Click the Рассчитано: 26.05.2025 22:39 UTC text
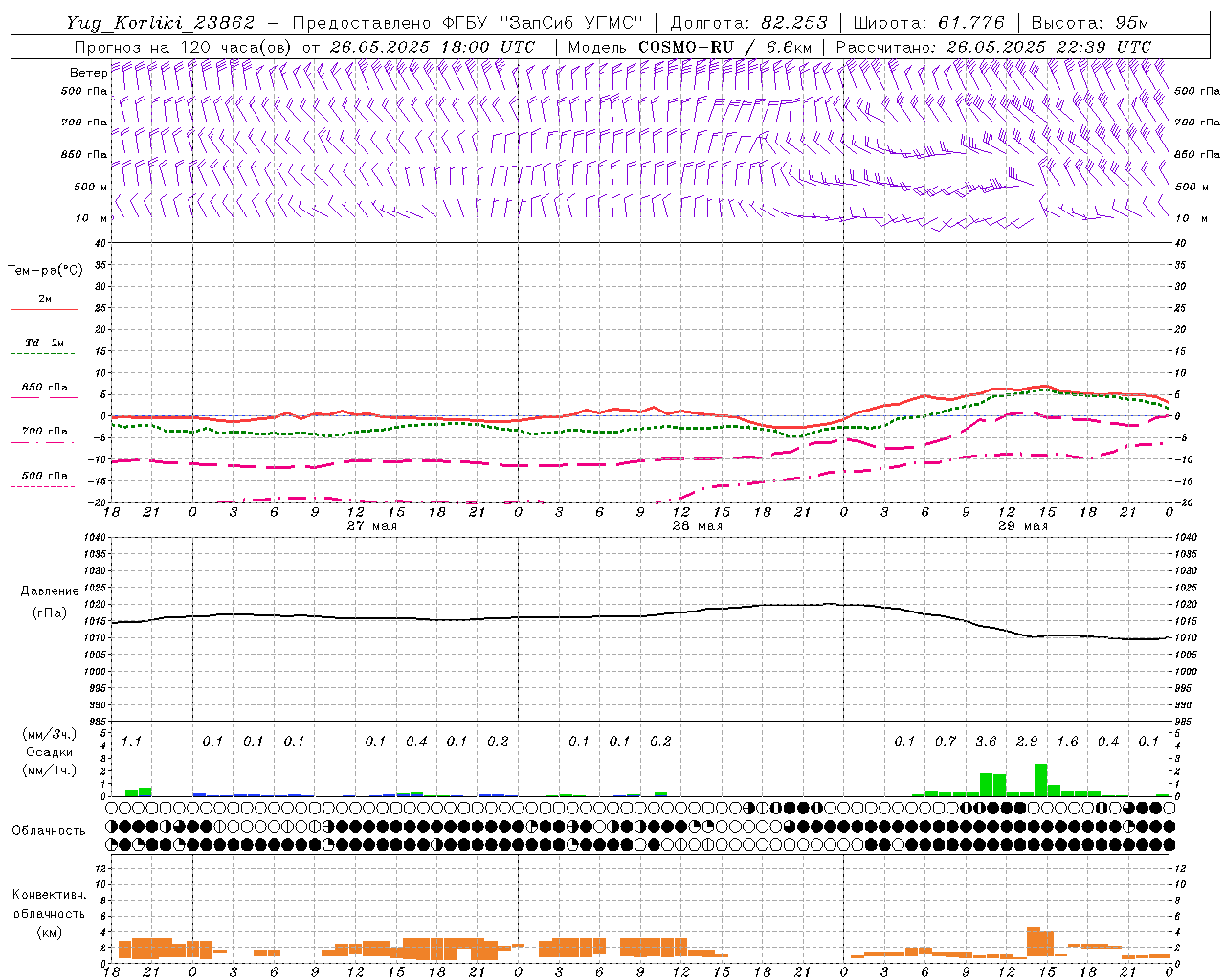Screen dimensions: 1225x980 (x=993, y=47)
